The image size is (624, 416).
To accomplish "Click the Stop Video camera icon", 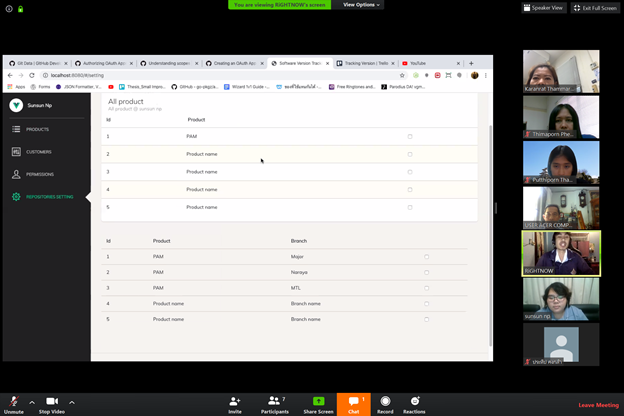I will tap(52, 400).
